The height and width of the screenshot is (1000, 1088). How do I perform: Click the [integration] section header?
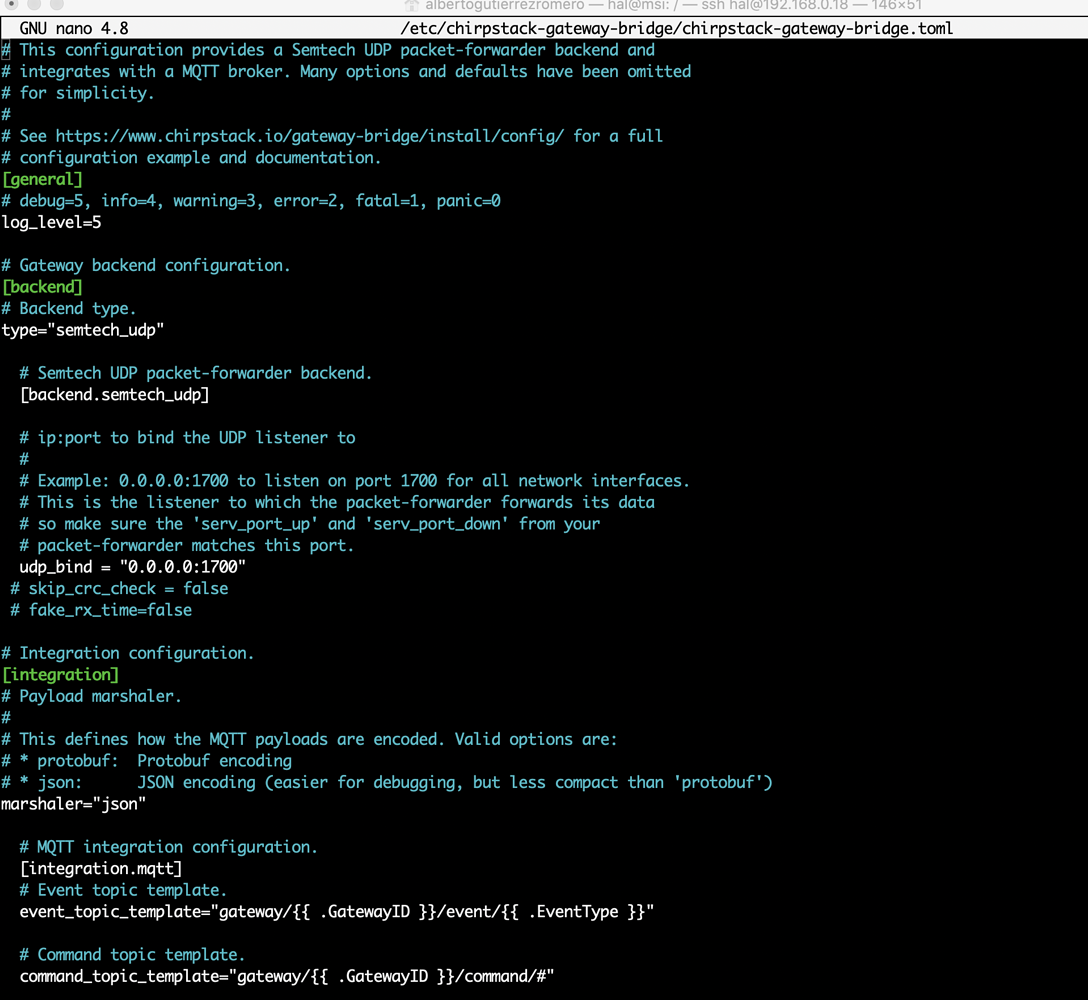pyautogui.click(x=60, y=674)
